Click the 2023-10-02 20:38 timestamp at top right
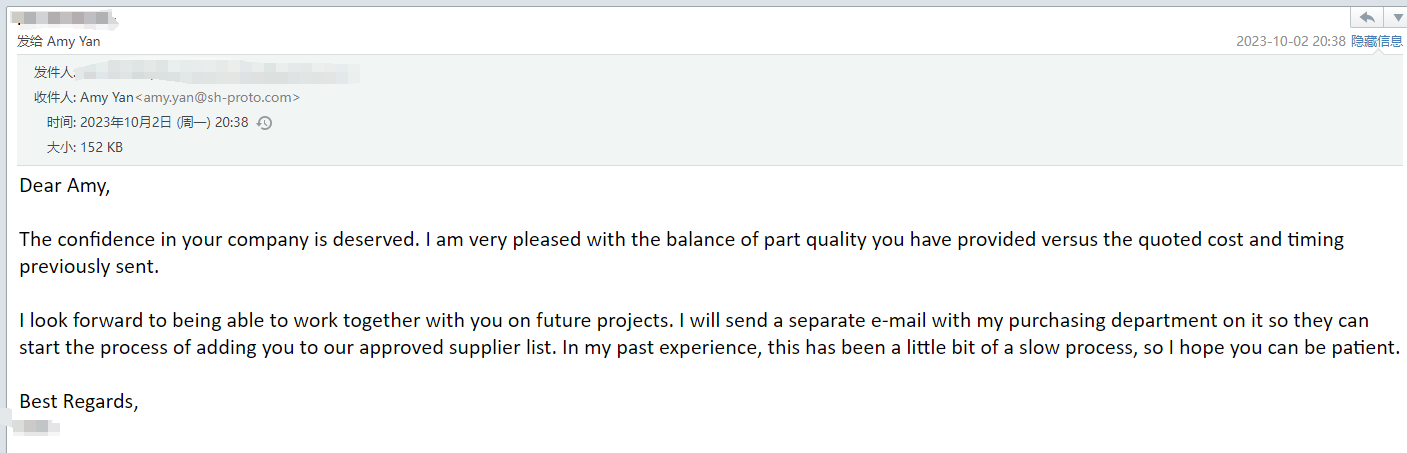This screenshot has height=453, width=1407. click(1291, 41)
